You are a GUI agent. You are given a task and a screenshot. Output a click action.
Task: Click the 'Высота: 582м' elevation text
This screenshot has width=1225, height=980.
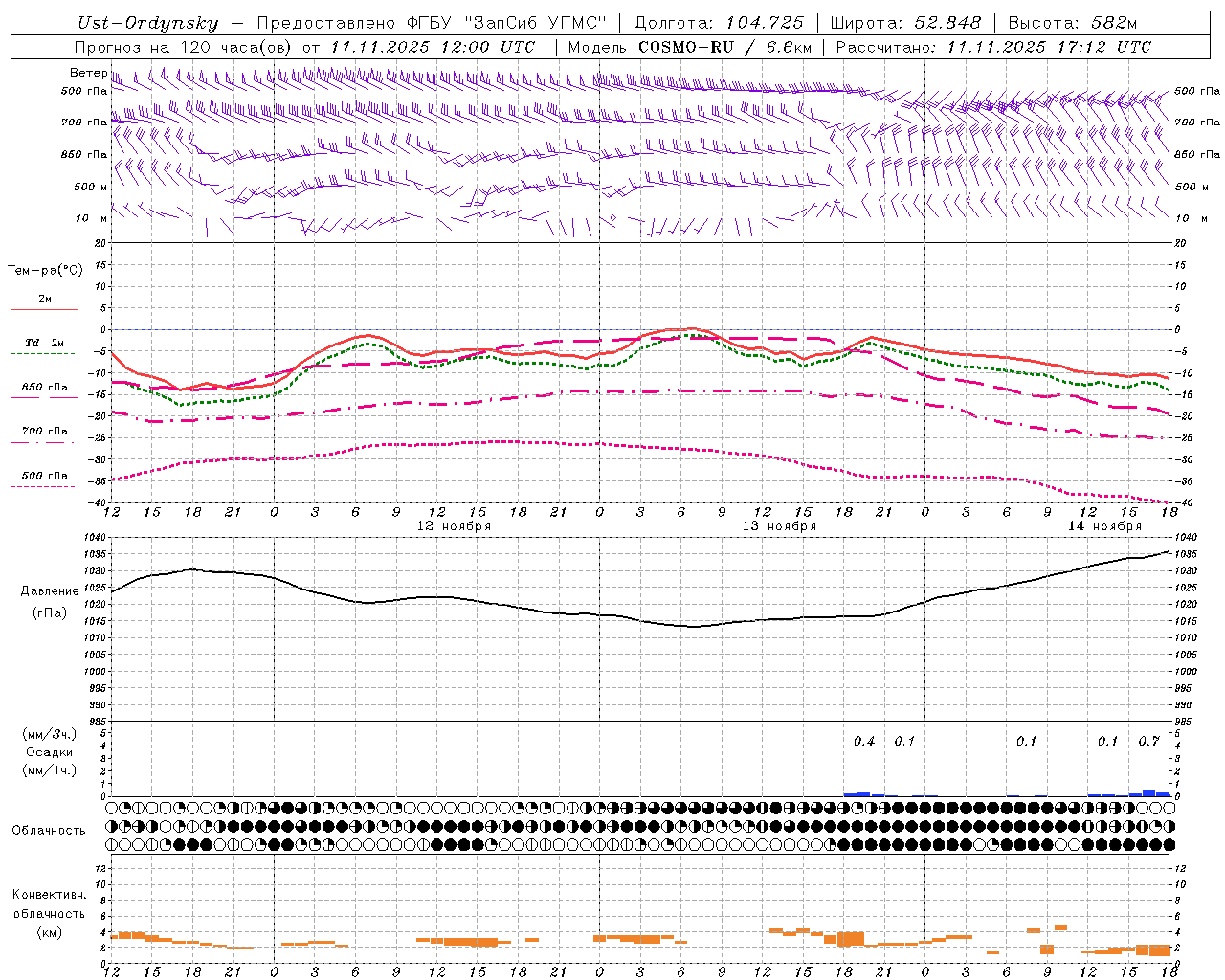1072,23
